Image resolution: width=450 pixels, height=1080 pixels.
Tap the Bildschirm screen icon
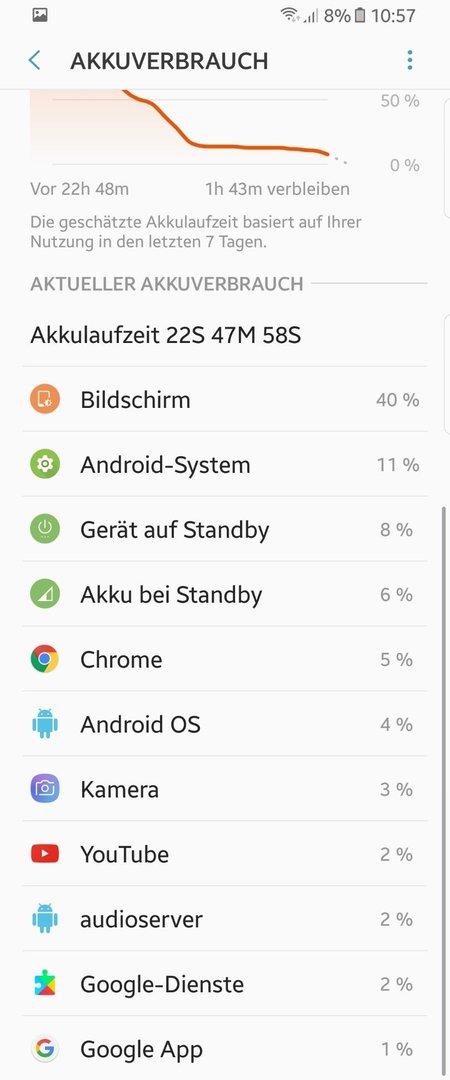pos(45,399)
